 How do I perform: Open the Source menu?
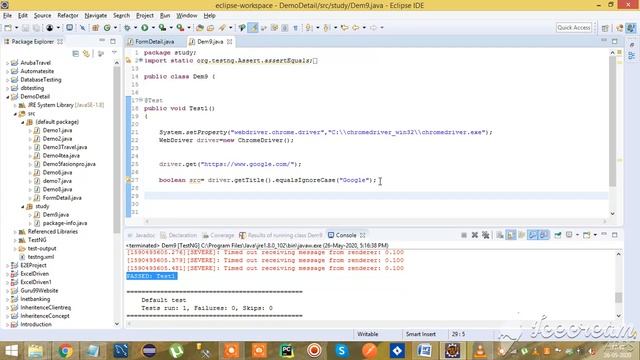click(x=42, y=16)
